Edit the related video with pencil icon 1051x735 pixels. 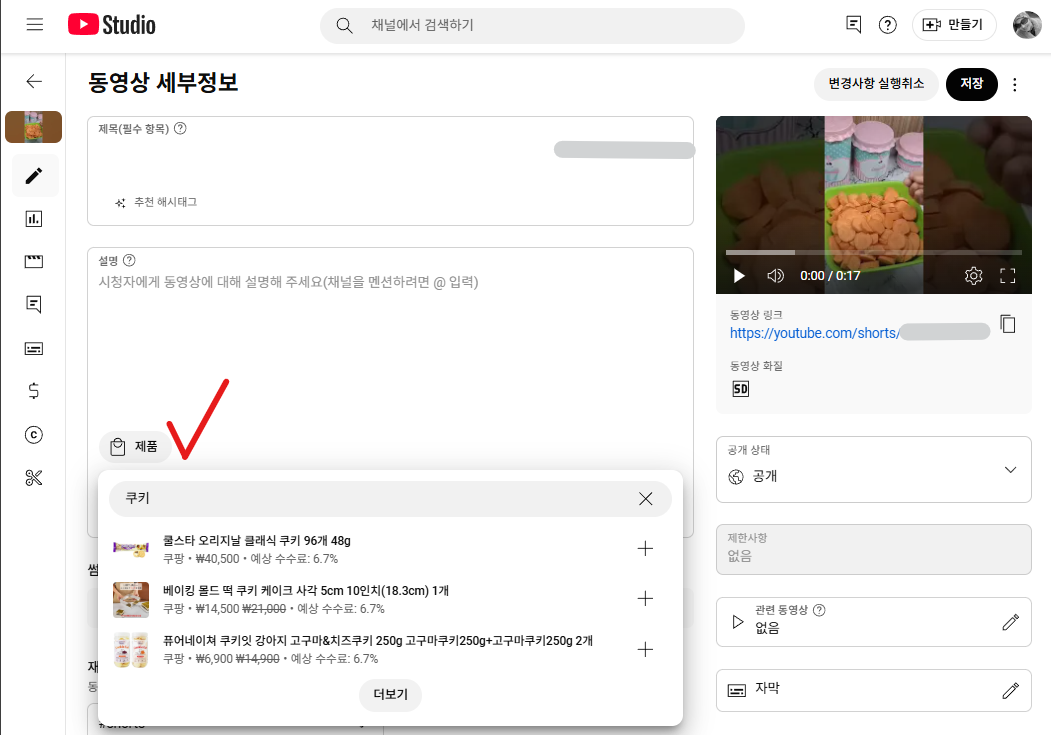(x=1010, y=622)
